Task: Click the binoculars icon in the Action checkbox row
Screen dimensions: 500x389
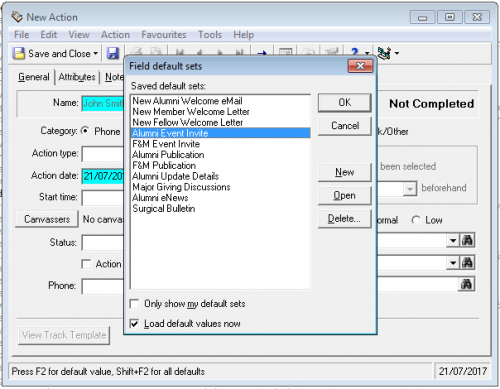Action: (x=467, y=263)
